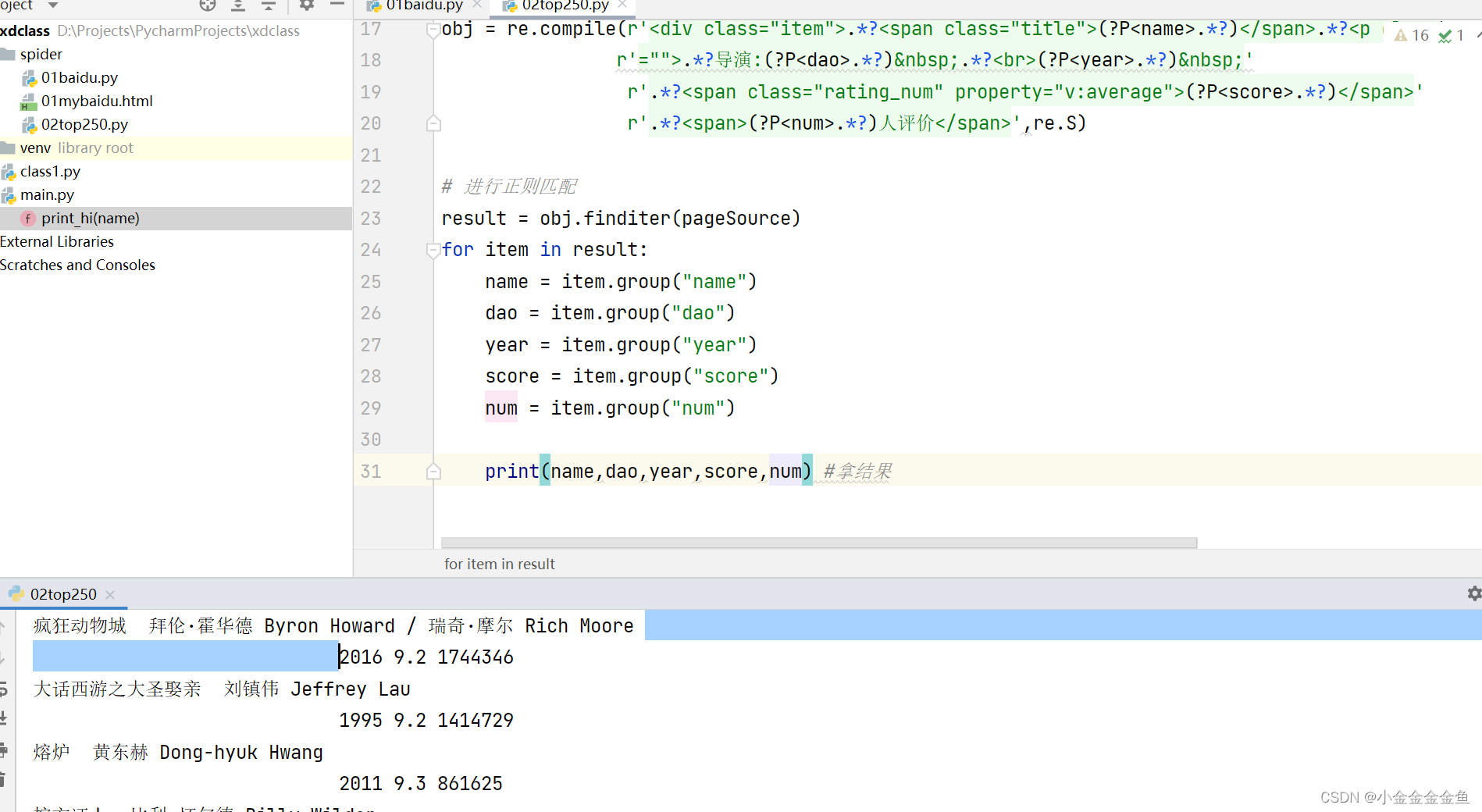Select the spider folder in tree

pos(41,54)
